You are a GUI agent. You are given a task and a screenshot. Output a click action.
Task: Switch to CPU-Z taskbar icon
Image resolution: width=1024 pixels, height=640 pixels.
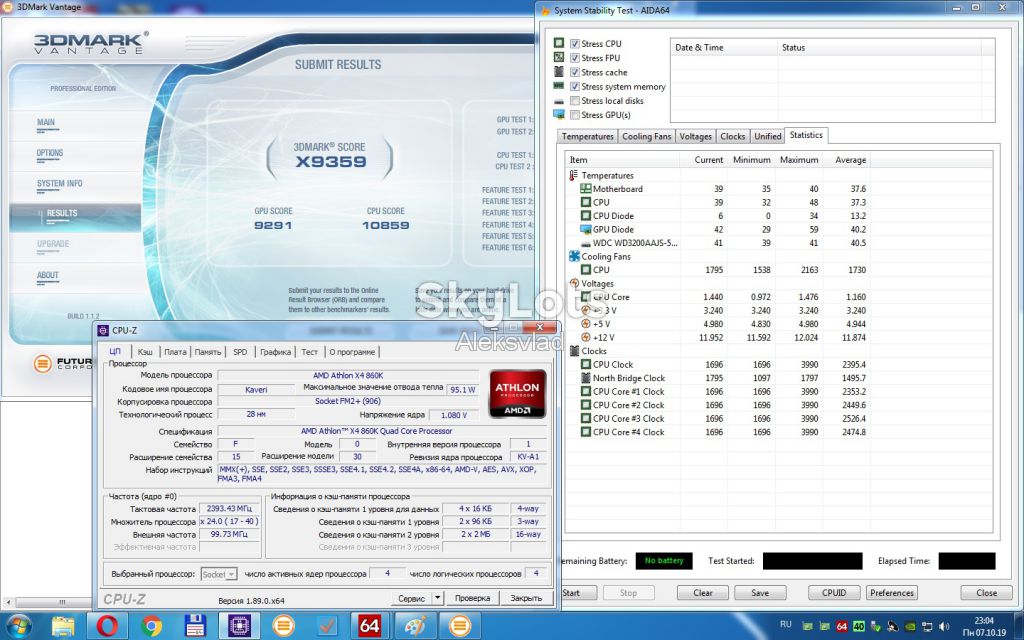[239, 626]
